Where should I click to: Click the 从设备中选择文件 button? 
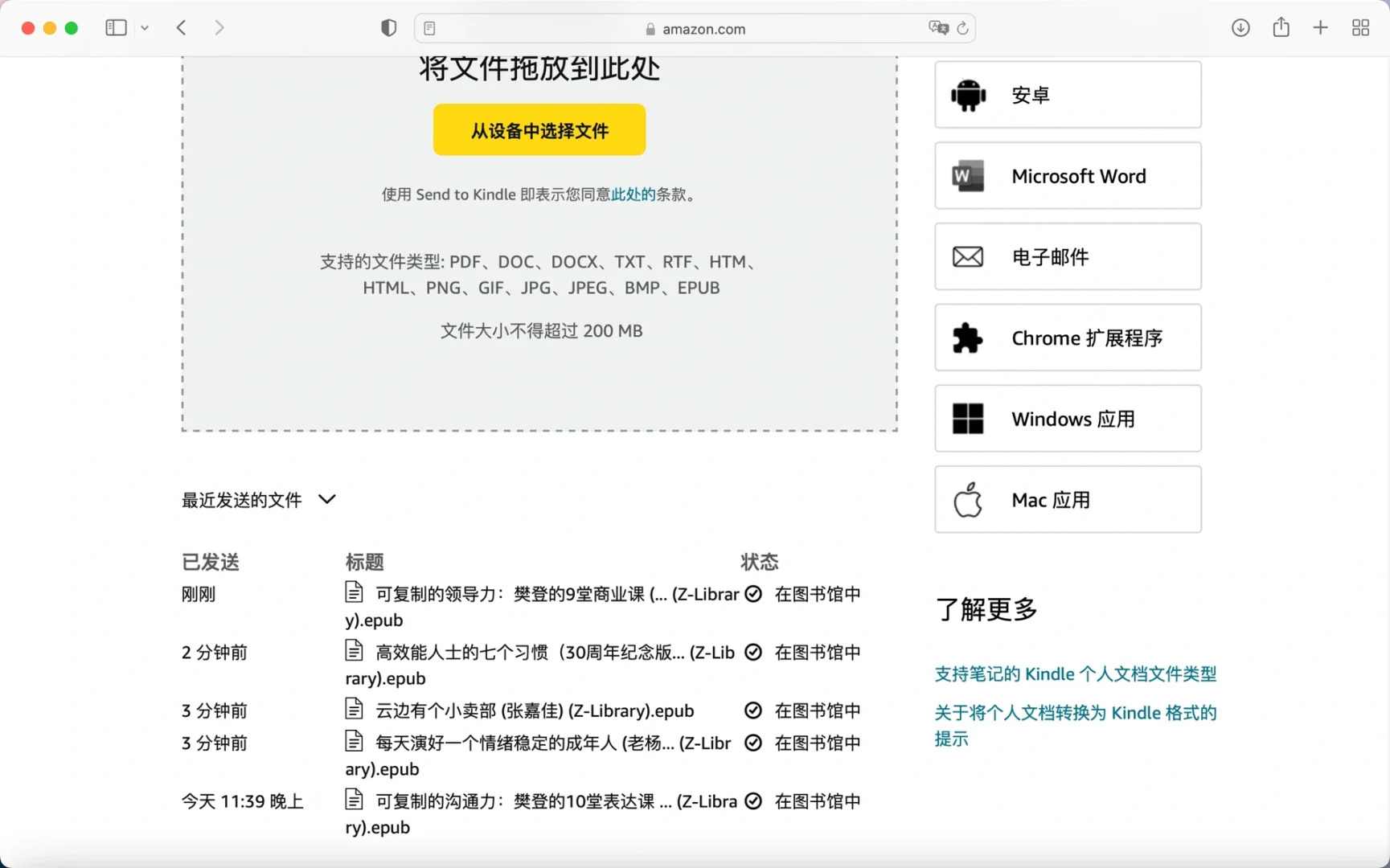pyautogui.click(x=539, y=130)
